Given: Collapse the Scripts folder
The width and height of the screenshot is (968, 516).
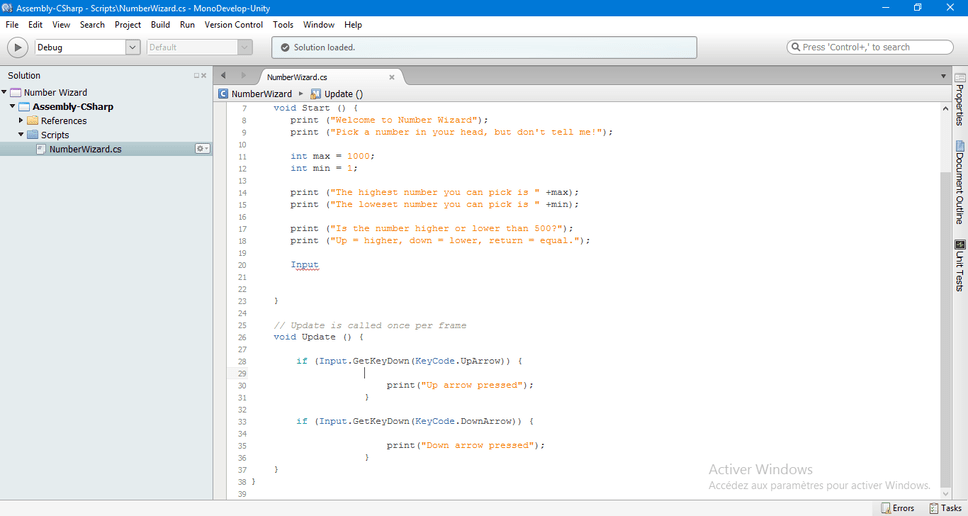Looking at the screenshot, I should 21,135.
